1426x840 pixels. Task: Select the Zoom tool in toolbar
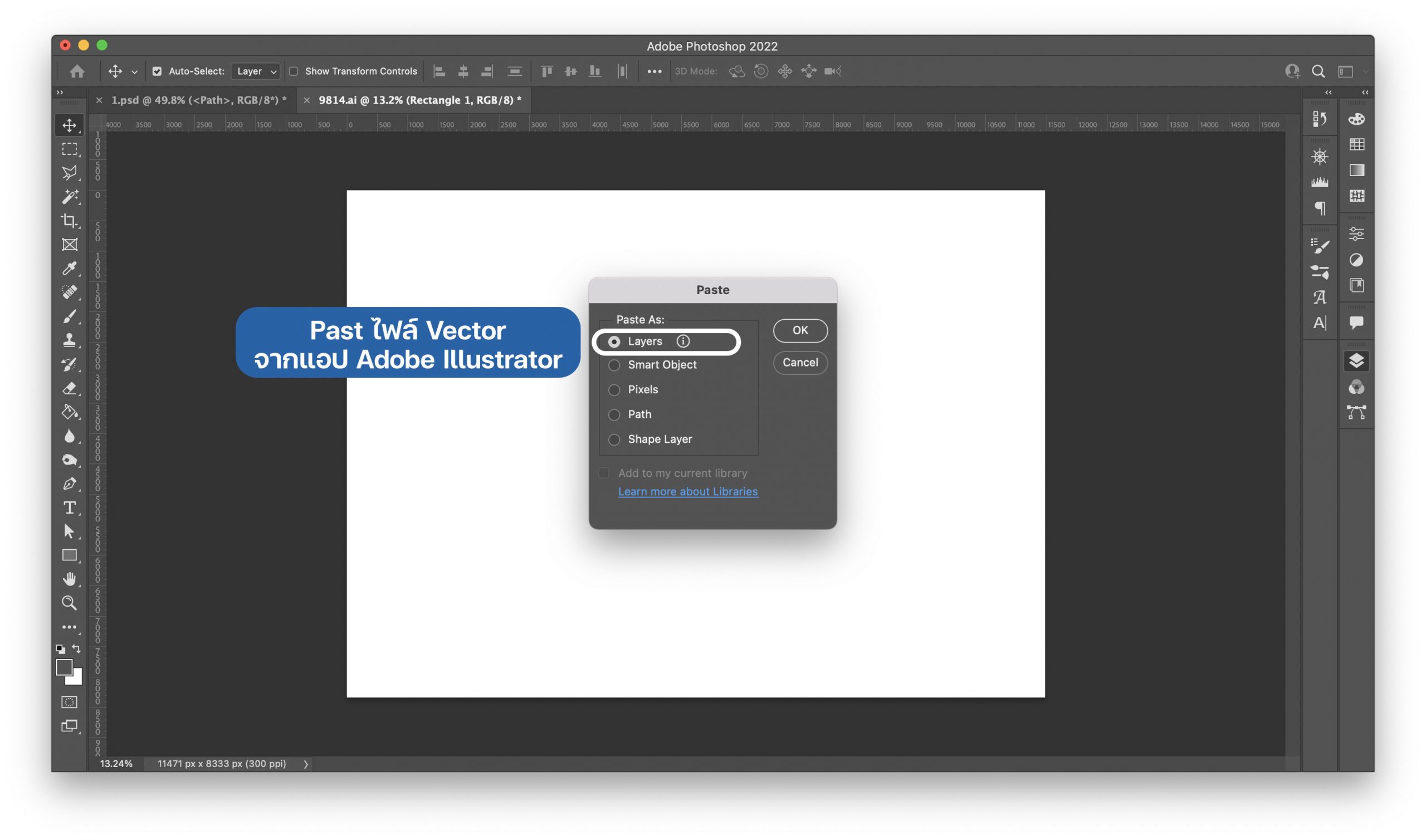pyautogui.click(x=69, y=603)
